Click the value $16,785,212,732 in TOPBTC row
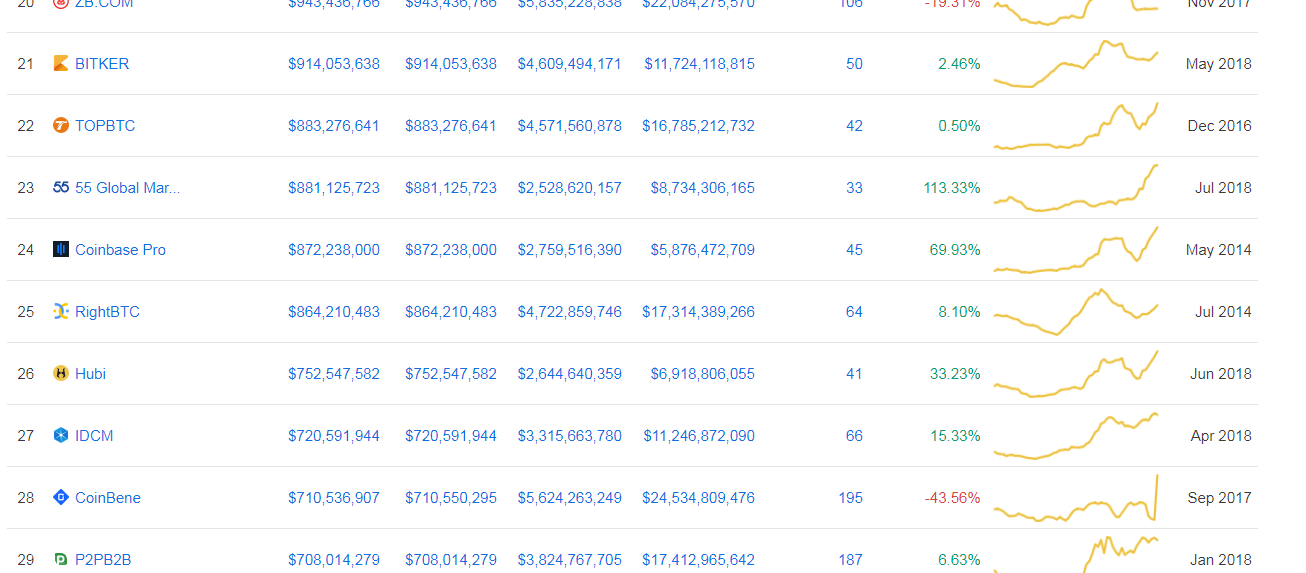Image resolution: width=1306 pixels, height=573 pixels. [x=699, y=126]
